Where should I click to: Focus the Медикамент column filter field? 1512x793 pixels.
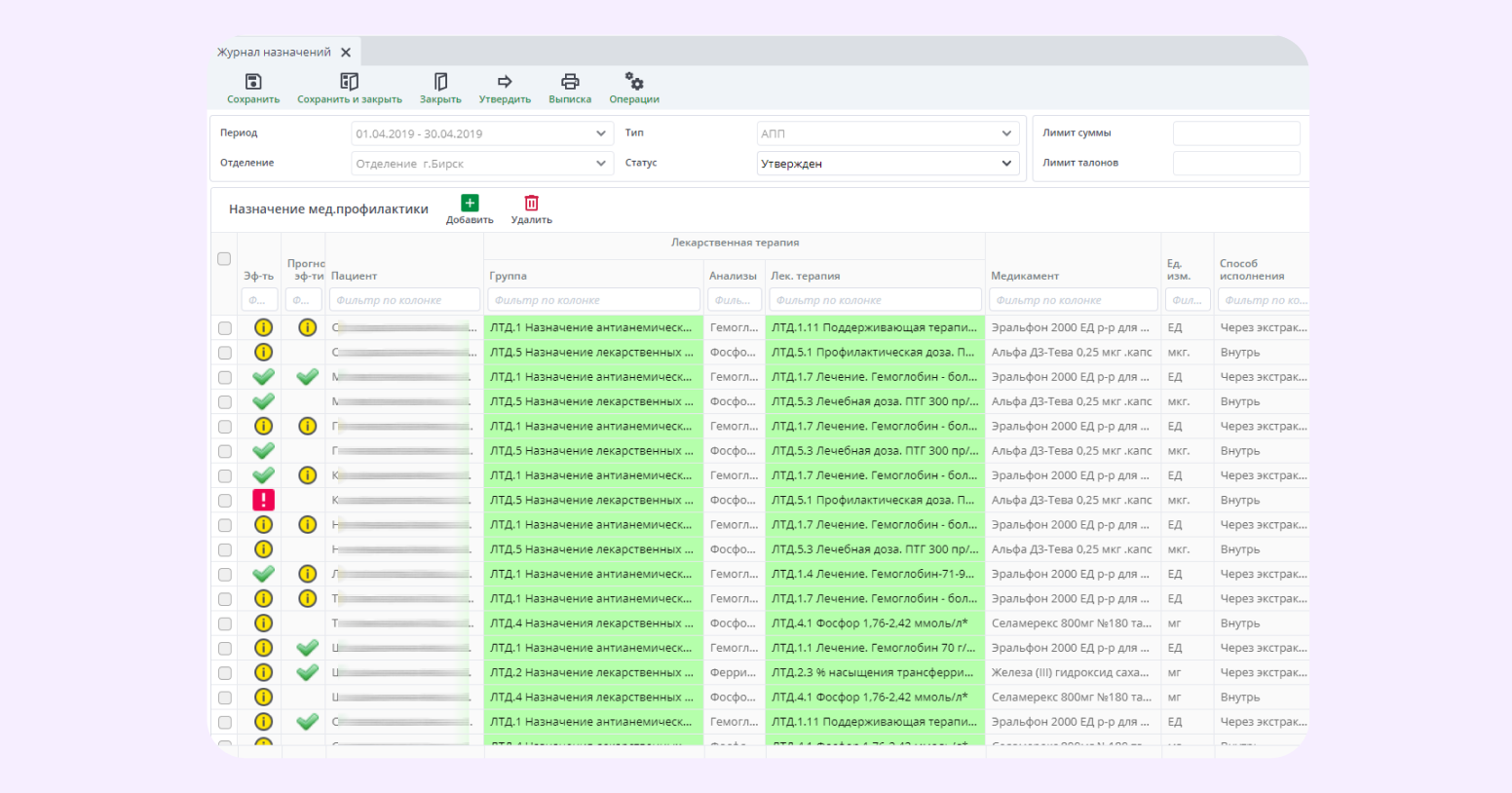pos(1073,300)
